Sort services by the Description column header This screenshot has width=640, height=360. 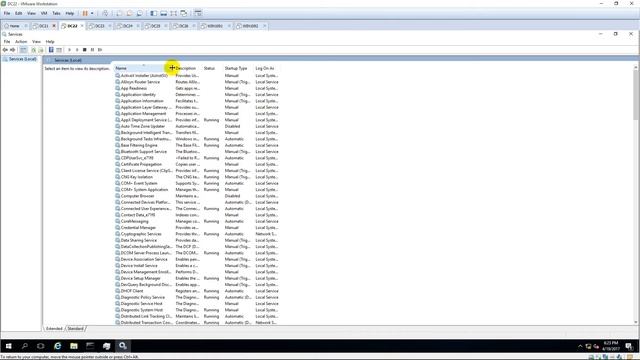click(187, 68)
